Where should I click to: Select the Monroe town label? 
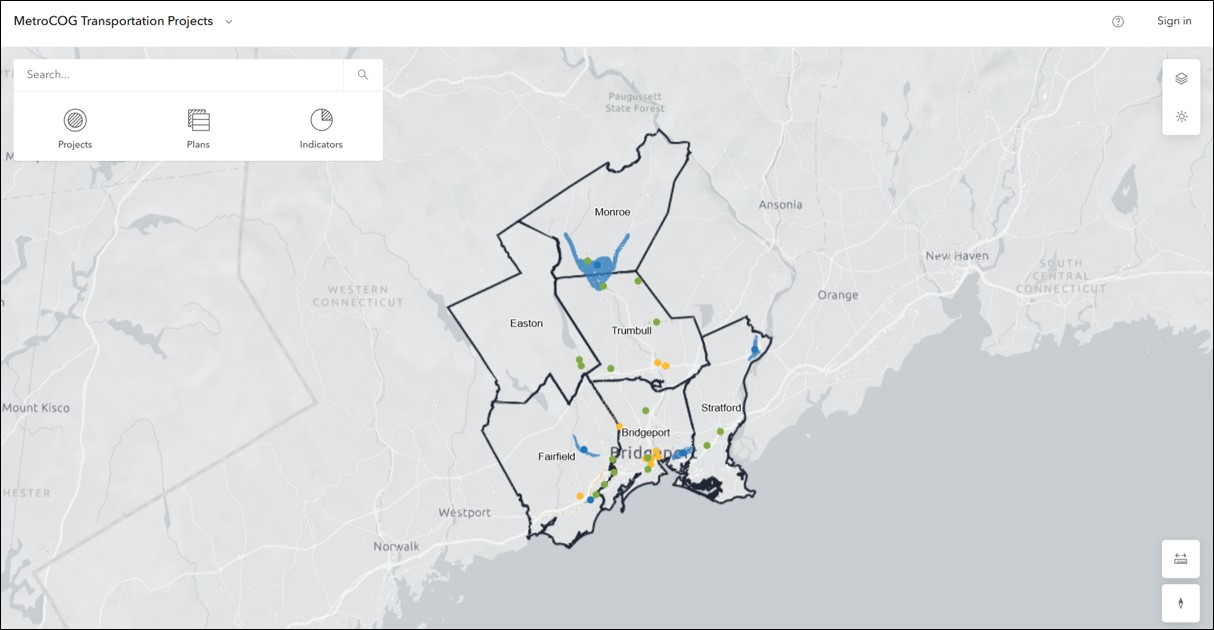[x=612, y=212]
